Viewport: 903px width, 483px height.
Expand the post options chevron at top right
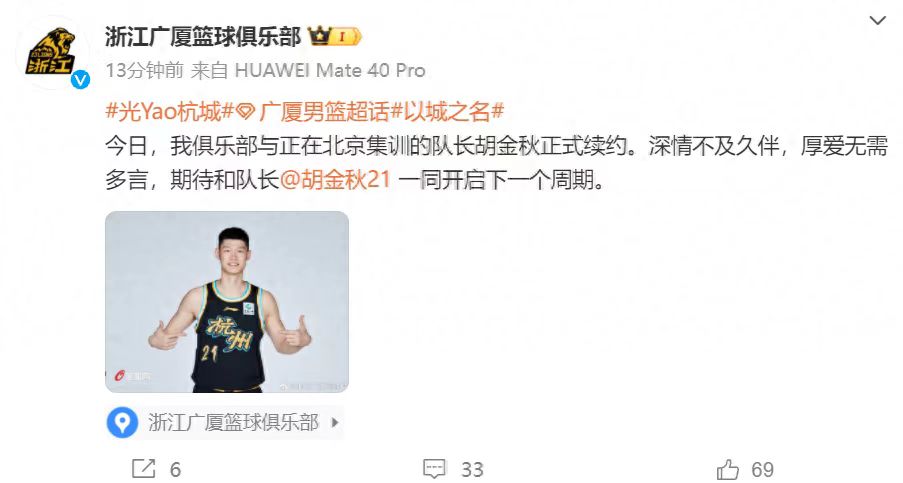pyautogui.click(x=877, y=21)
